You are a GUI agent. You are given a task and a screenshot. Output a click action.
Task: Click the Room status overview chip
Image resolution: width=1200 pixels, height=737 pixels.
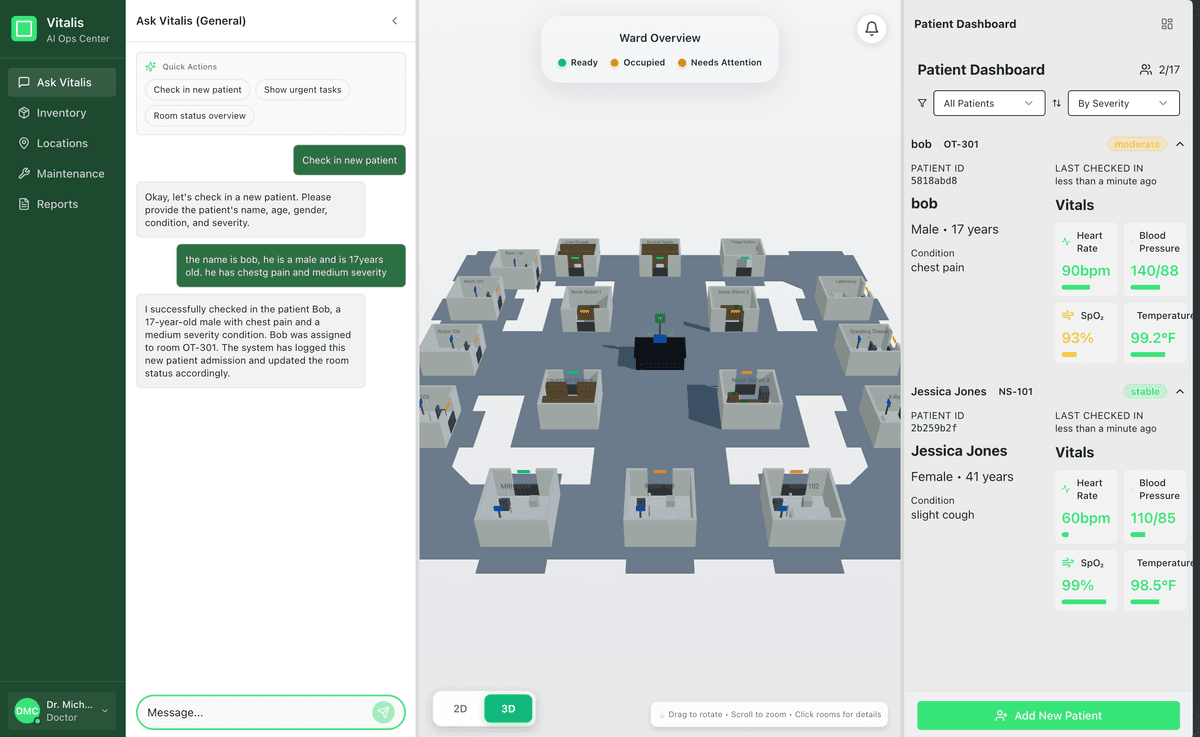199,116
